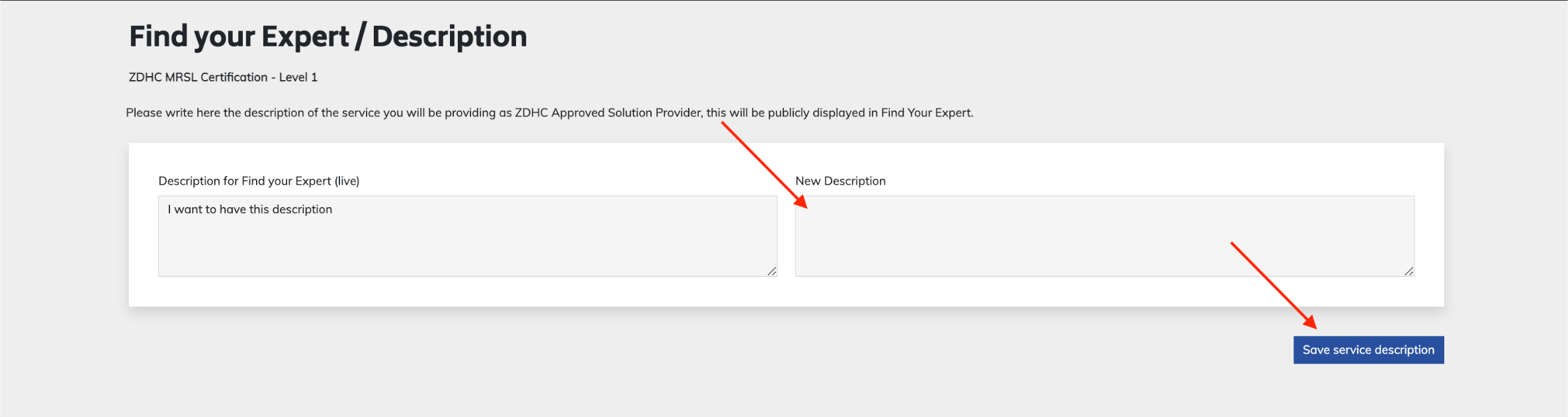1568x417 pixels.
Task: Grab the live description resize handle
Action: (x=771, y=271)
